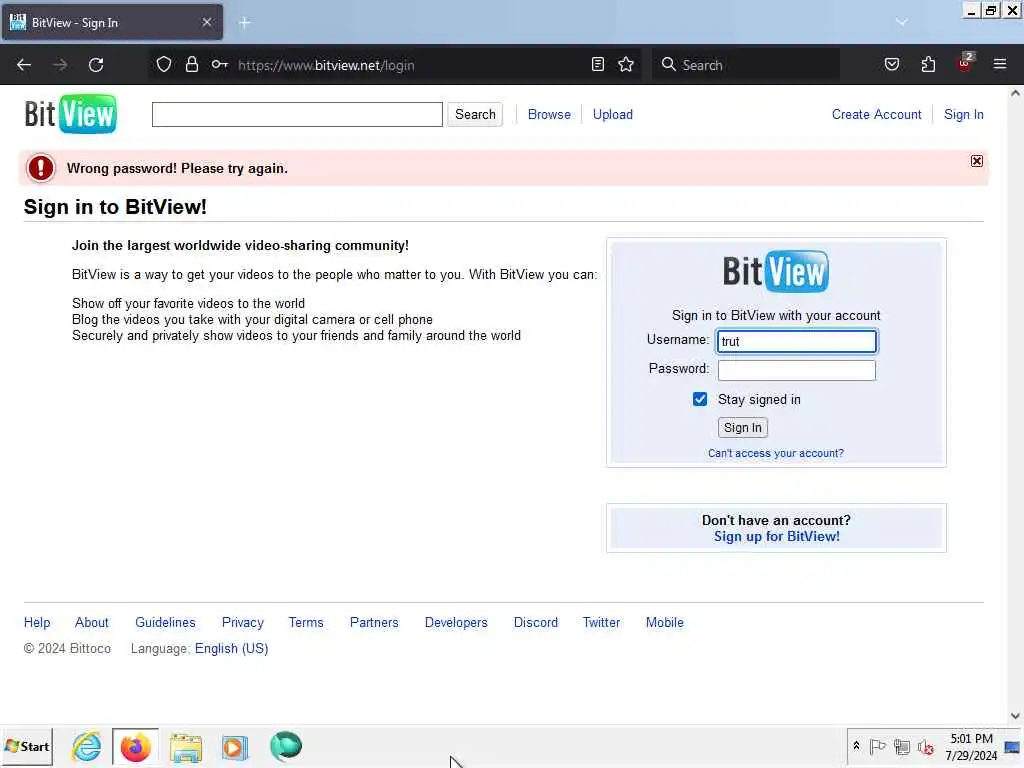Go back with the browser back arrow
The width and height of the screenshot is (1024, 768).
point(24,65)
